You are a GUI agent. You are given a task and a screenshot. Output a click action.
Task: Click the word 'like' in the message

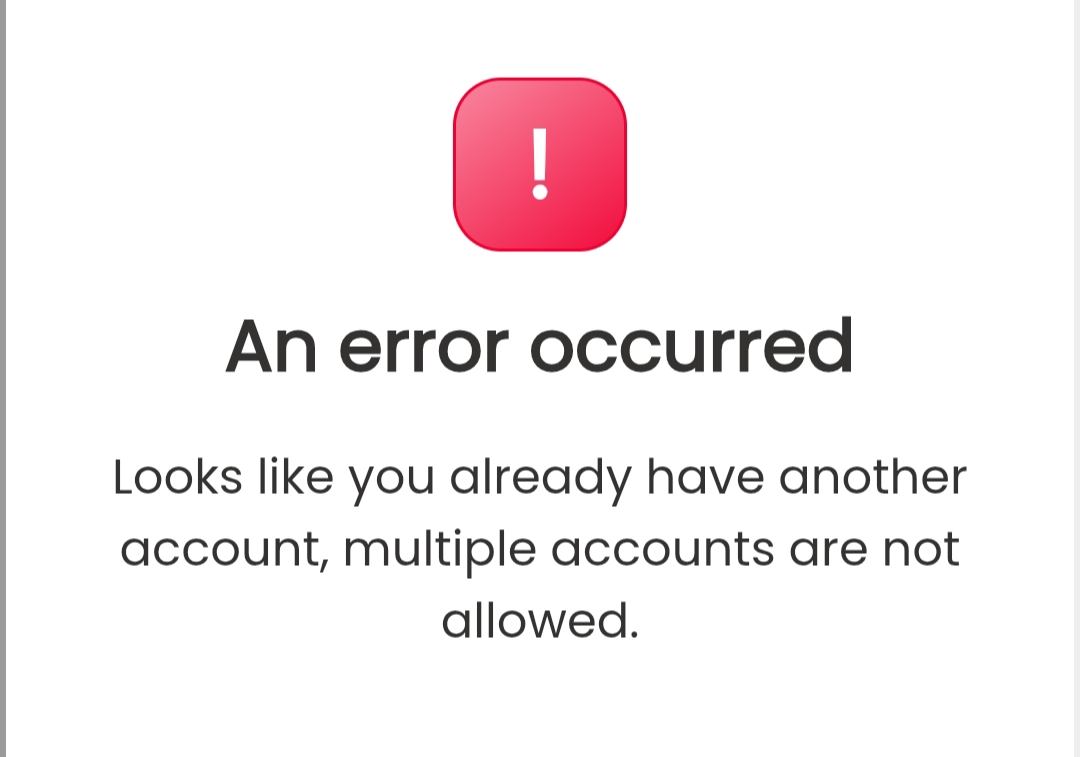295,477
